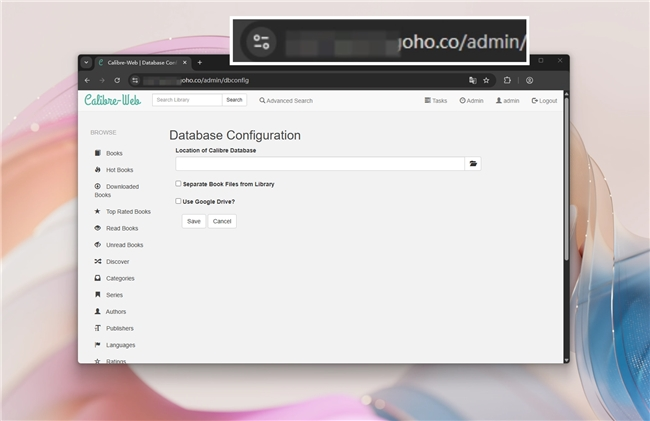Click the Location of Calibre Database field
The height and width of the screenshot is (421, 650).
tap(320, 163)
